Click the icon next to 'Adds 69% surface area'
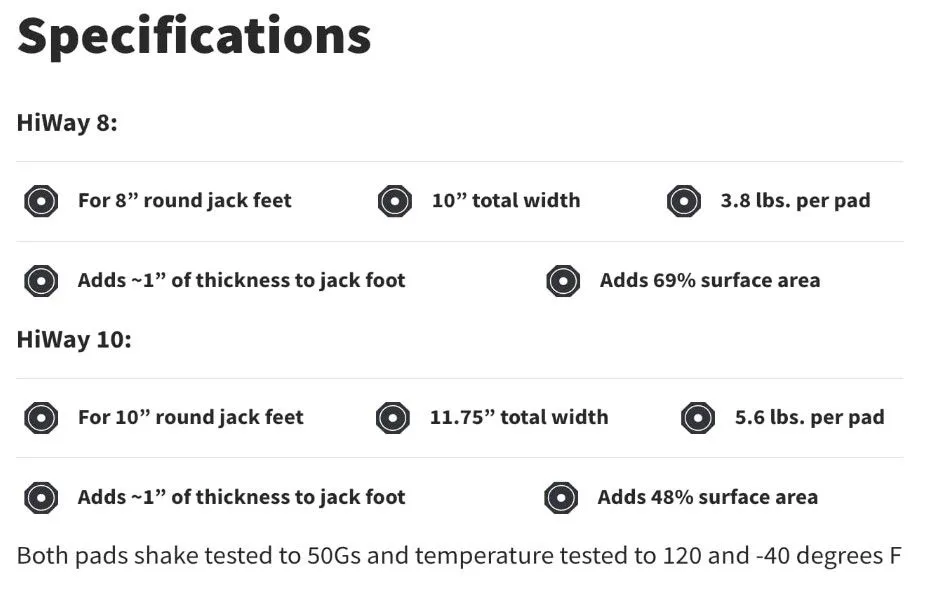933x589 pixels. [x=563, y=281]
